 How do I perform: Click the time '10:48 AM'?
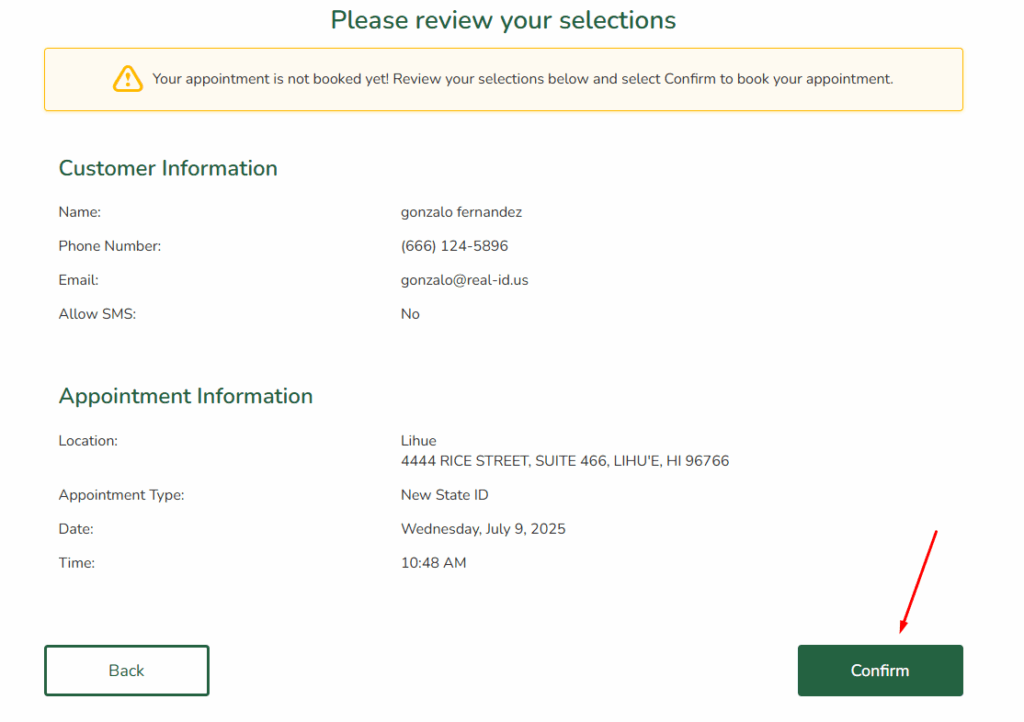433,563
